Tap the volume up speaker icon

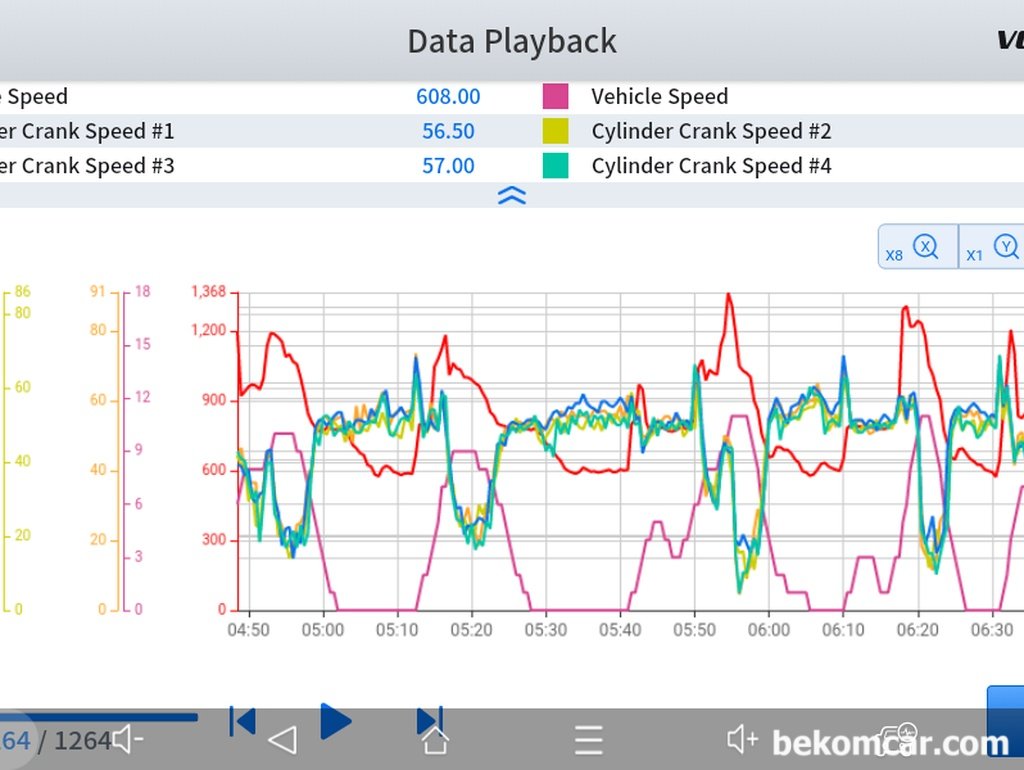742,740
